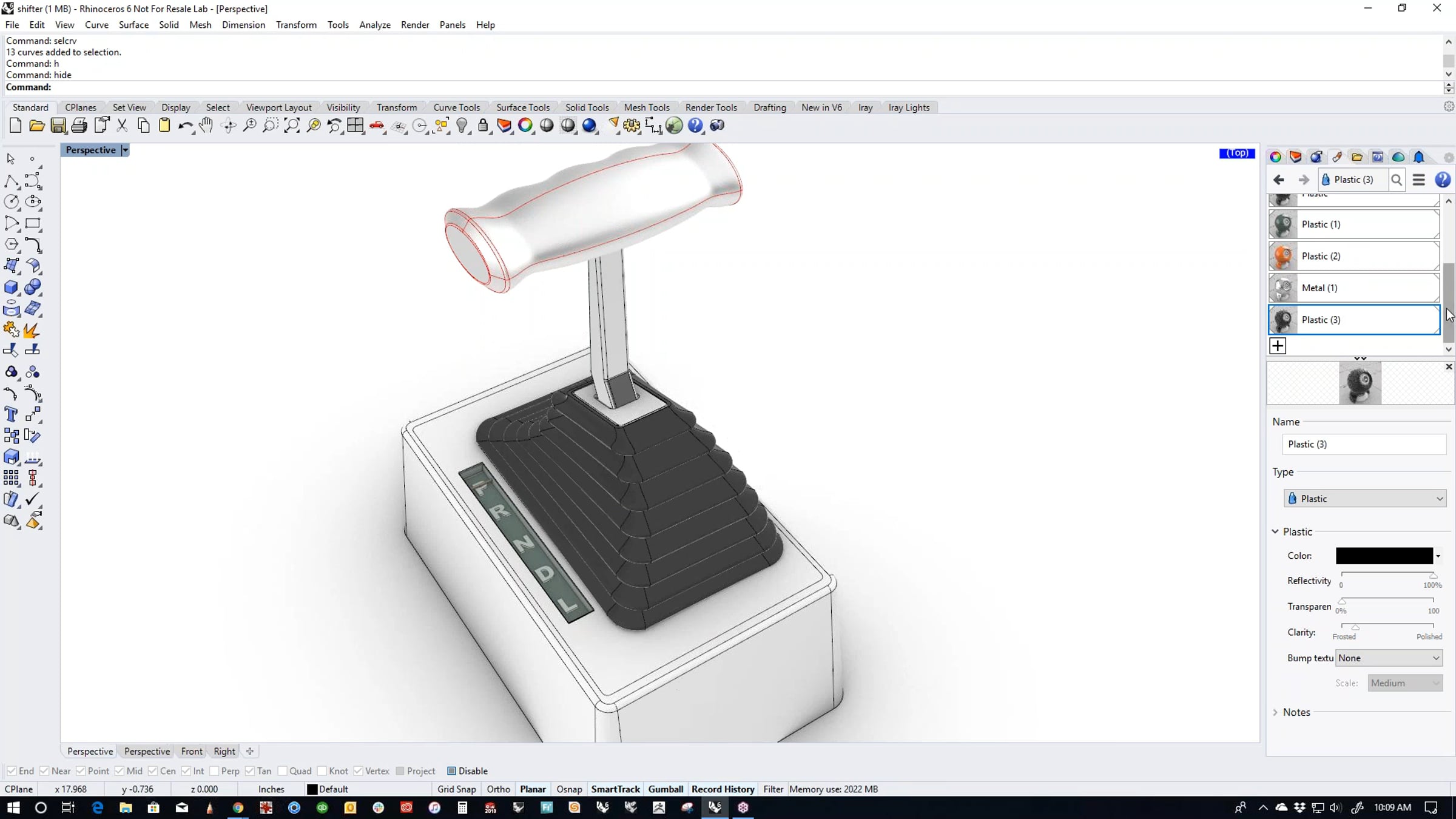Switch to the Render Tools toolbar tab

(x=711, y=107)
